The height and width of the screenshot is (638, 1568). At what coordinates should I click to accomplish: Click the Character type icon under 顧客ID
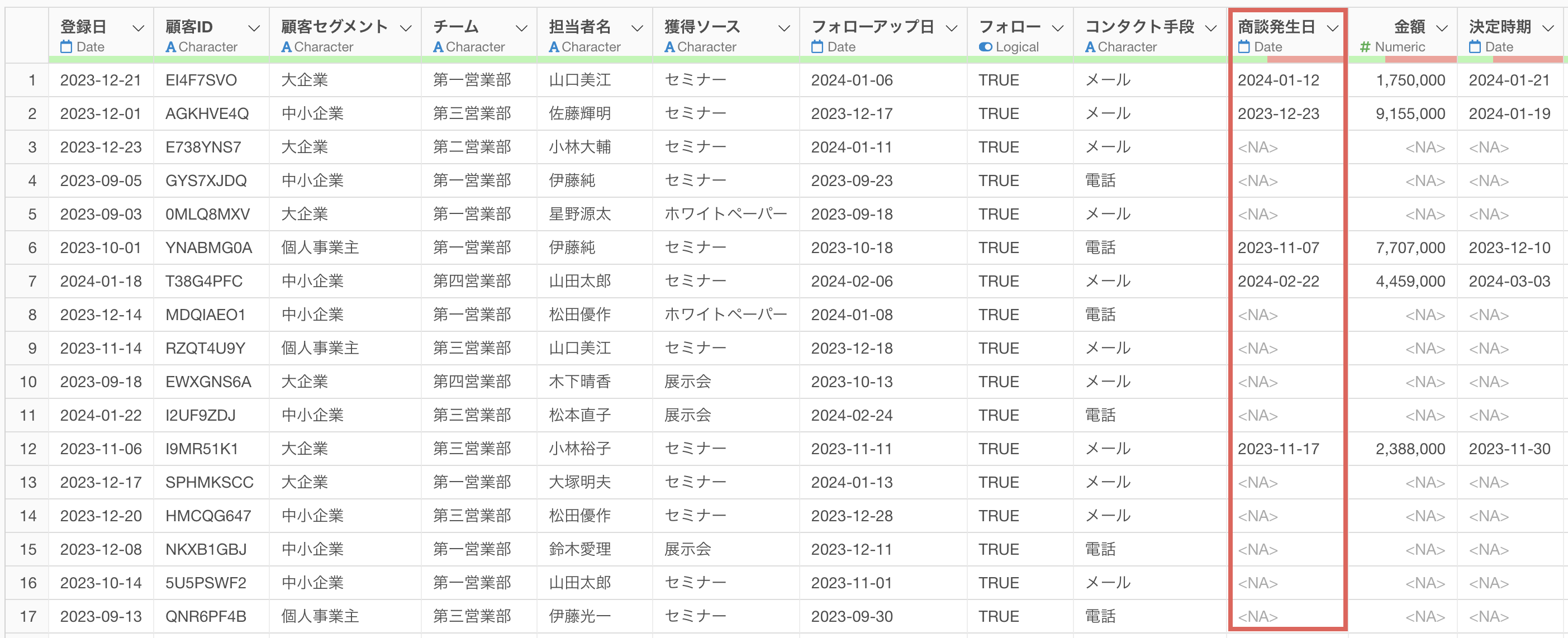[x=171, y=47]
